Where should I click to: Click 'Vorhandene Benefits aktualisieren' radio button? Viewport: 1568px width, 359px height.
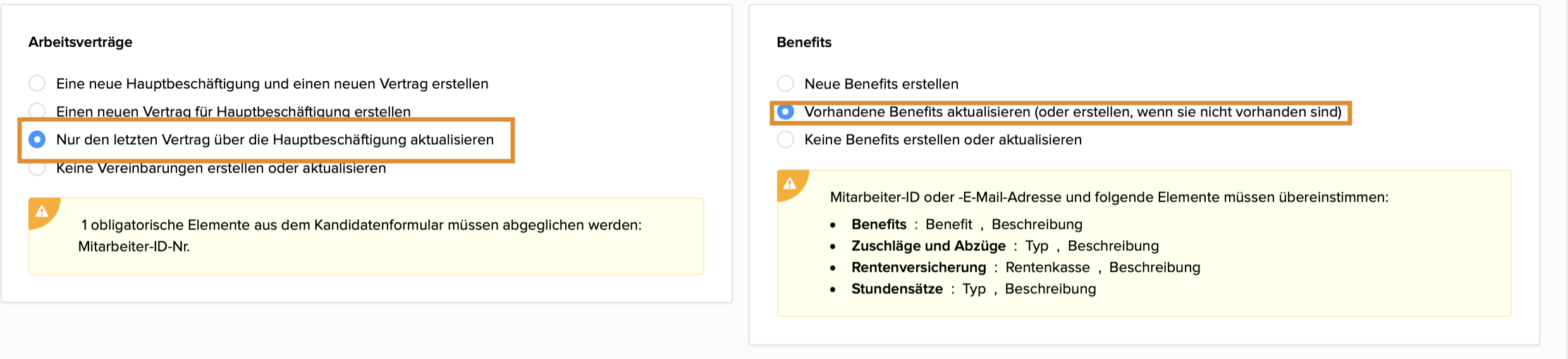[x=785, y=112]
